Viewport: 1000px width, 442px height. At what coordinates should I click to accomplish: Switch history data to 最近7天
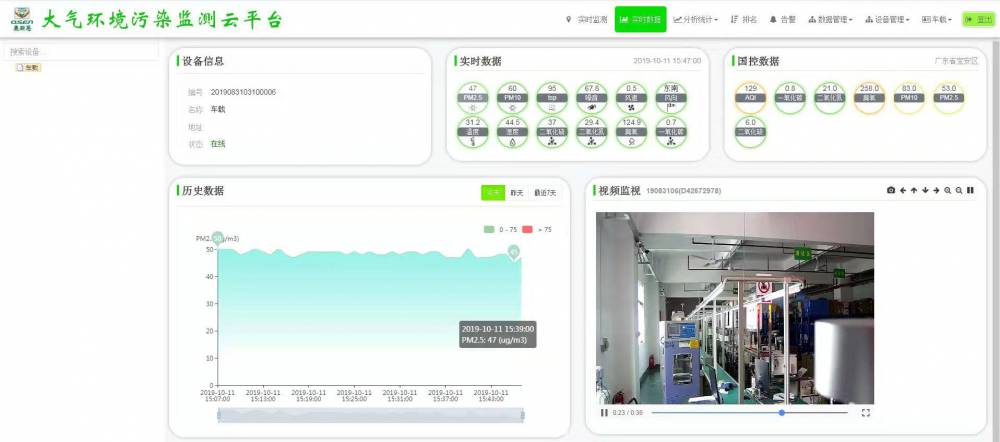pos(545,192)
